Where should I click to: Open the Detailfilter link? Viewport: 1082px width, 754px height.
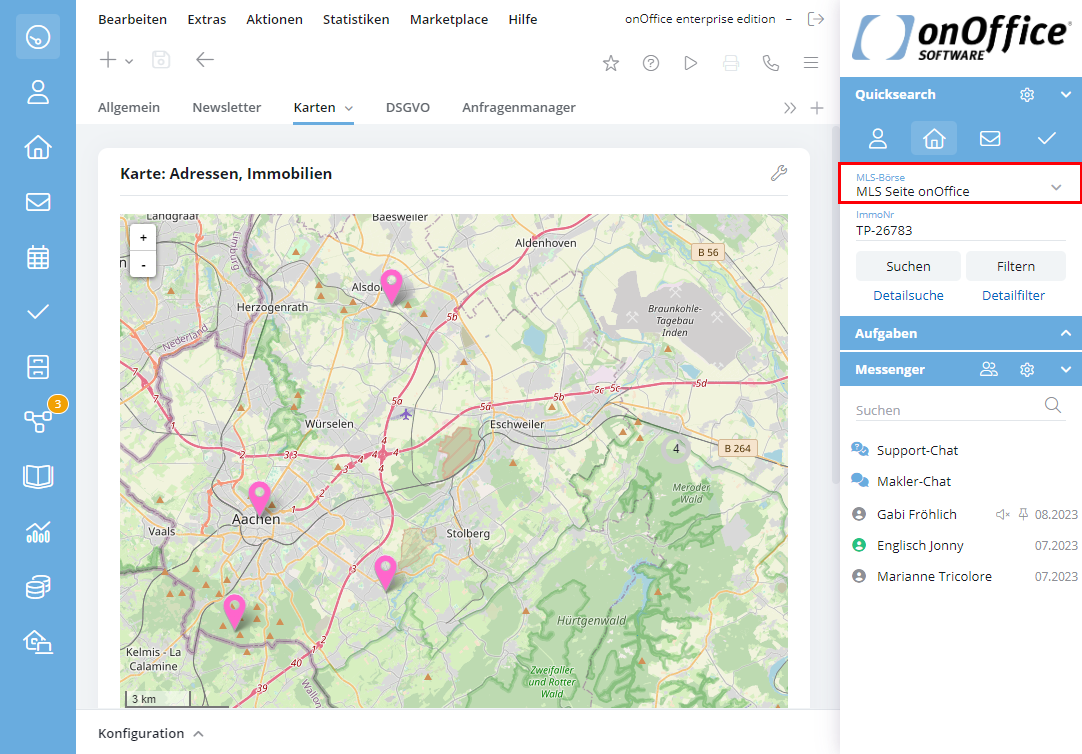[1013, 295]
